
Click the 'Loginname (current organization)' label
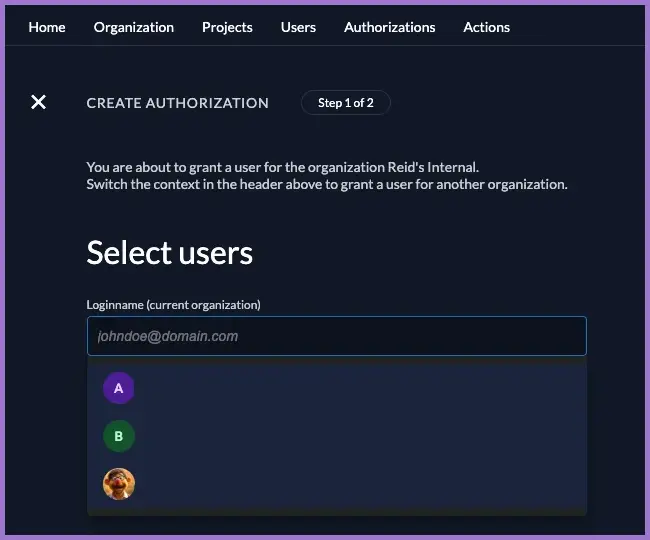tap(173, 304)
